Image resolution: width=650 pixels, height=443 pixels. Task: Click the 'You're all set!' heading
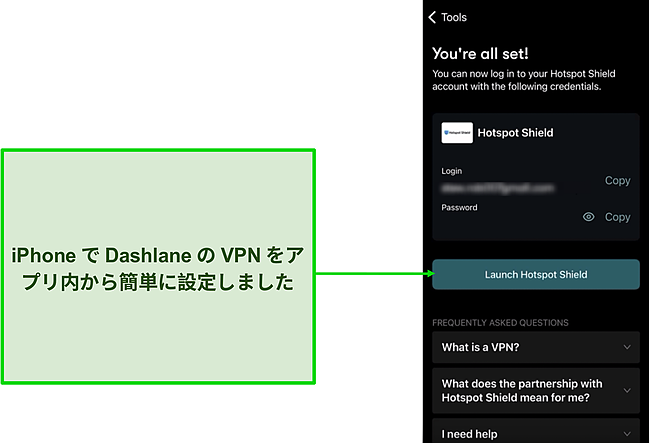[480, 53]
